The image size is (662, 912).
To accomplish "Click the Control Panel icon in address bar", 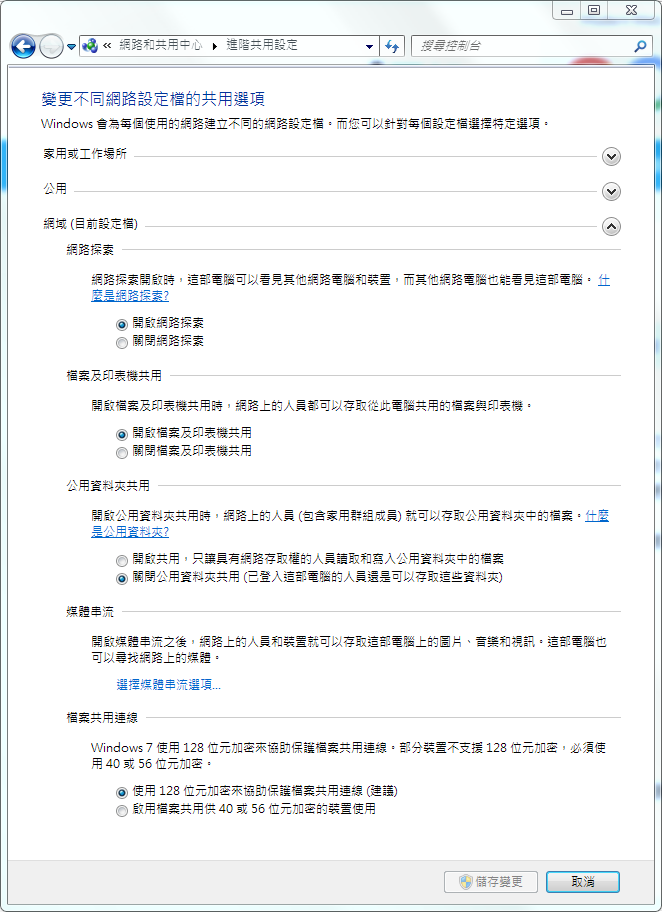I will coord(90,45).
